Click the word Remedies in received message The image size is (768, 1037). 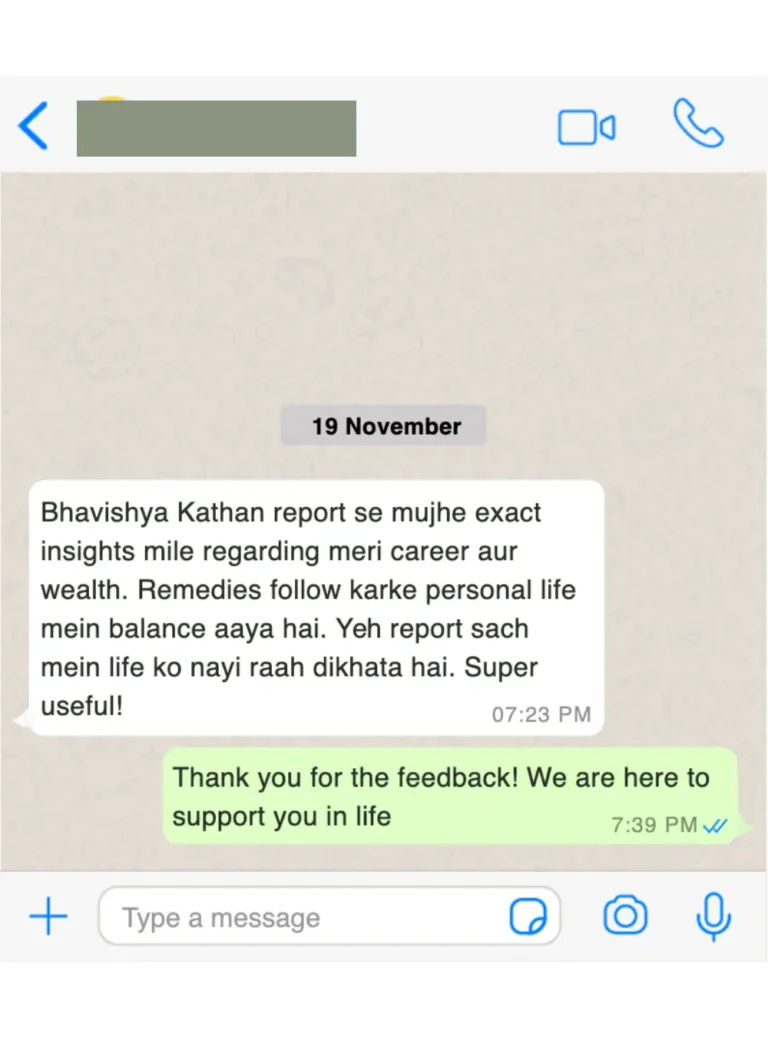point(183,590)
